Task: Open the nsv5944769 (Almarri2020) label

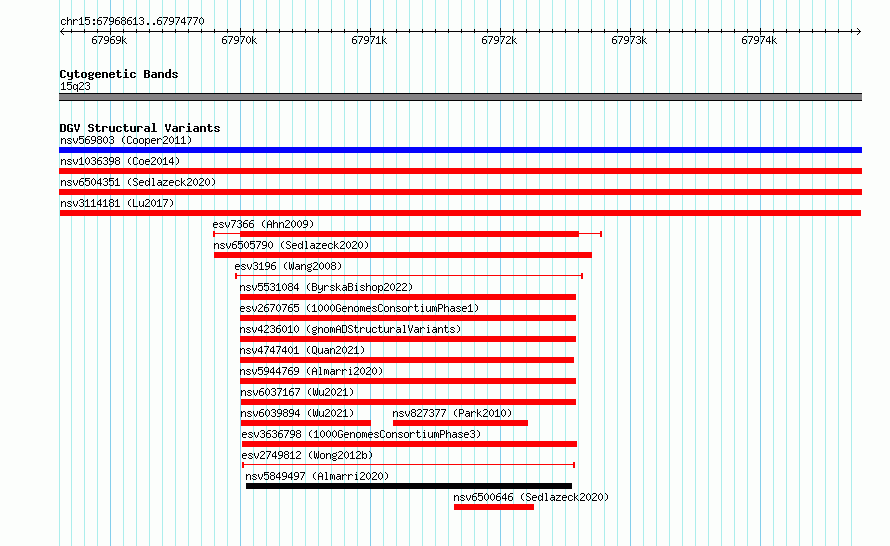Action: pos(311,371)
